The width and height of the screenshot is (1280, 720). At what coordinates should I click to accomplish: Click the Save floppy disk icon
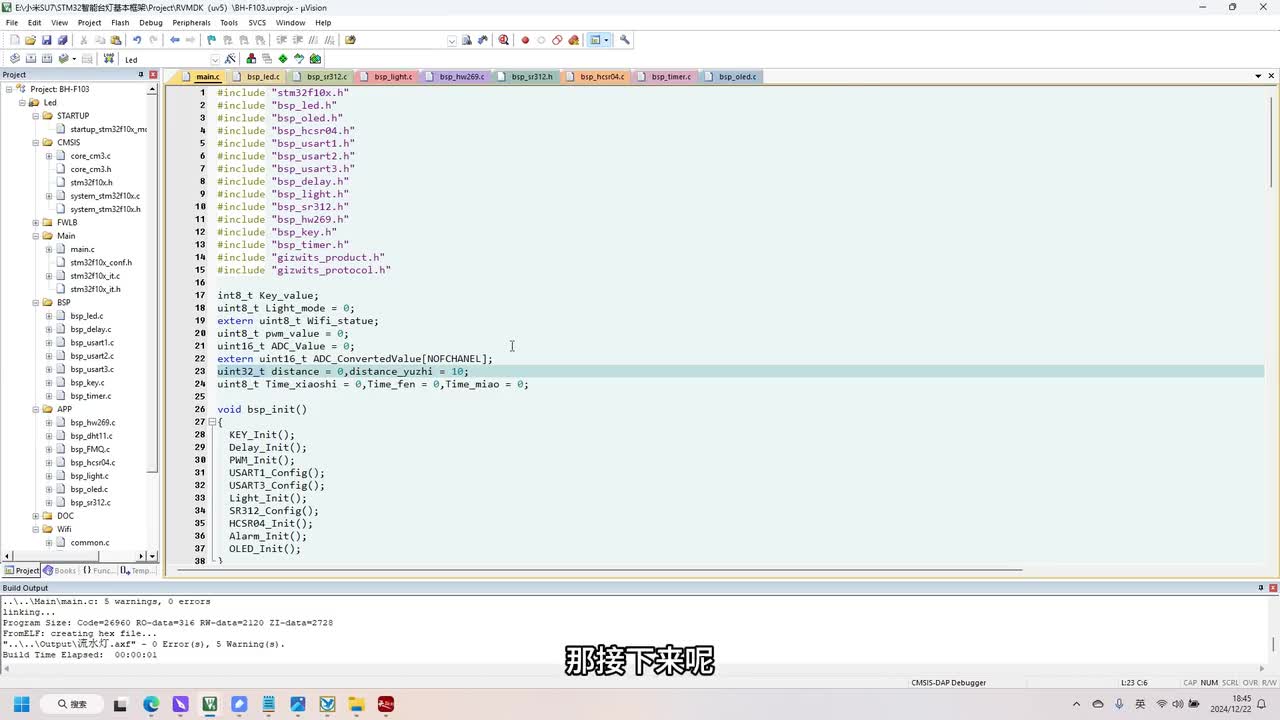[46, 40]
